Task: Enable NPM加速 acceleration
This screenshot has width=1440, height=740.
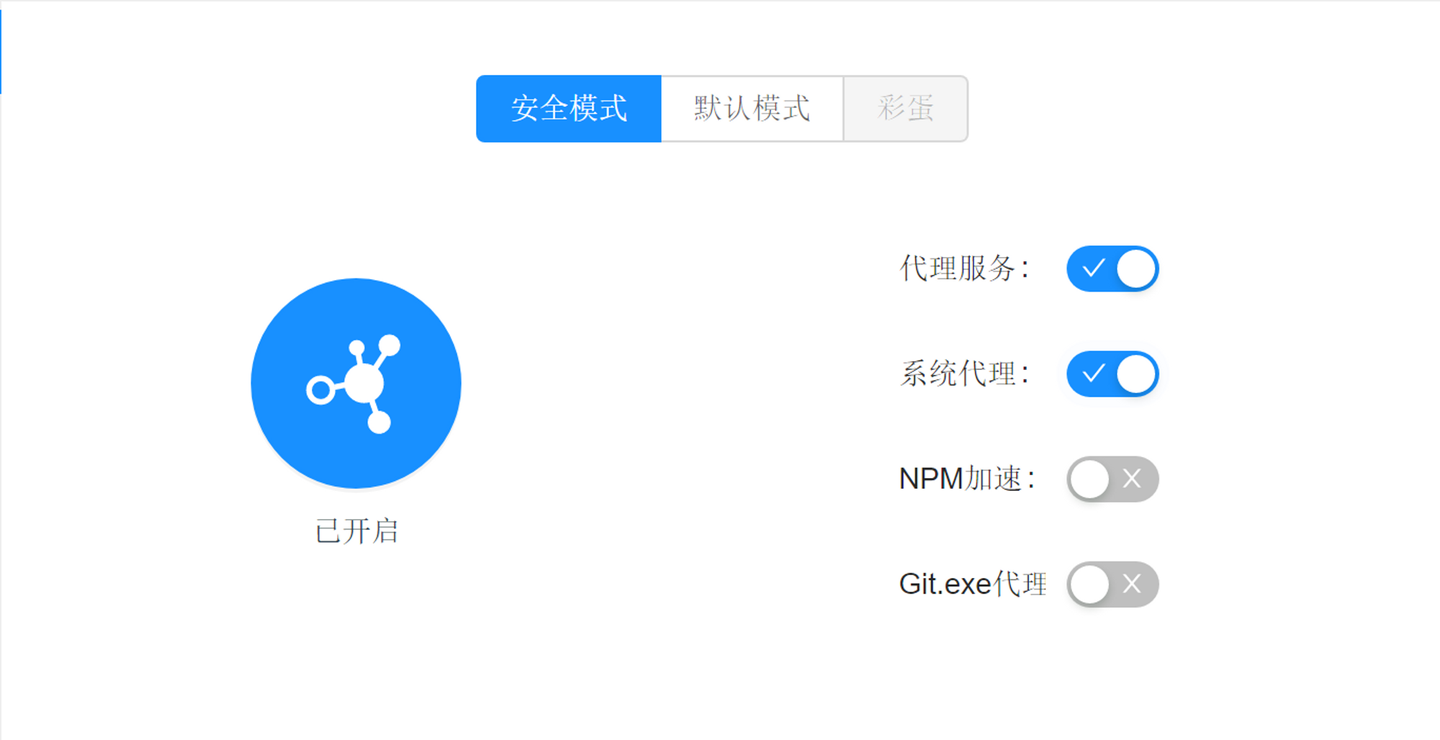Action: [1112, 479]
